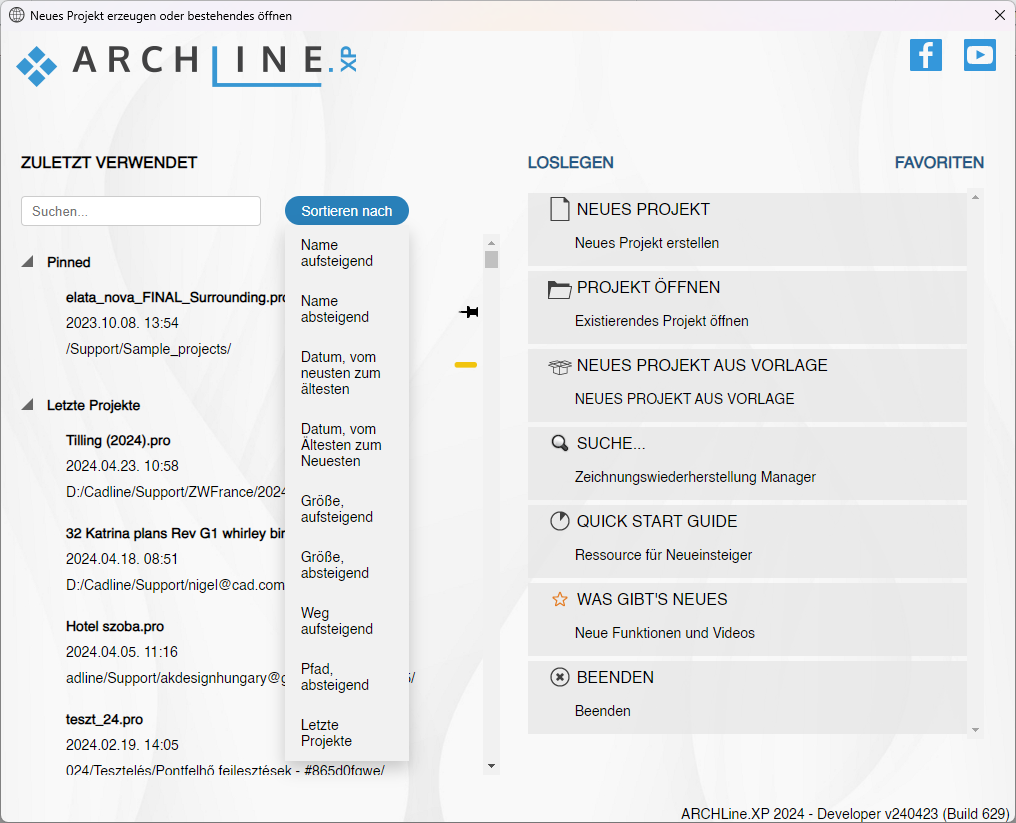Collapse the Pinned section
Screen dimensions: 1016x823
tap(27, 262)
